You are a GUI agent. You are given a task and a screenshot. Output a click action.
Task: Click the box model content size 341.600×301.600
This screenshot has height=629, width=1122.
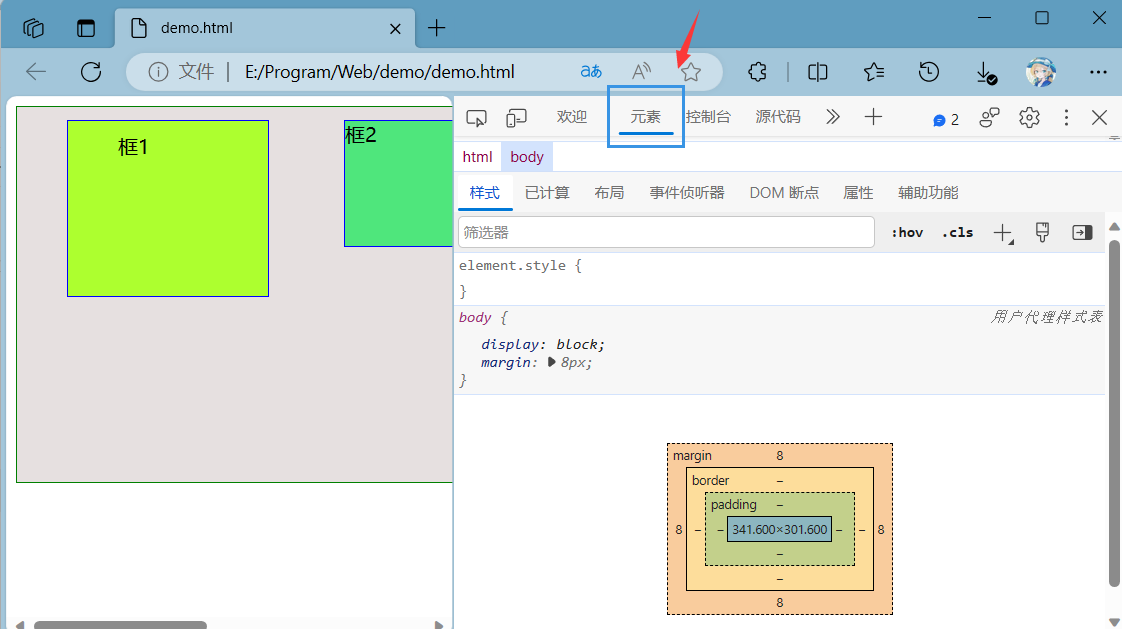coord(780,530)
